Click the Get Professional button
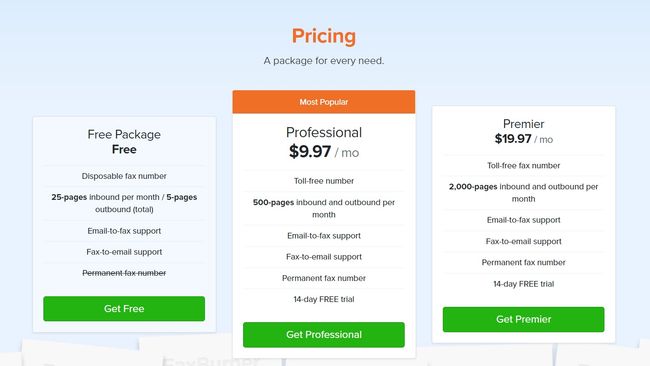The image size is (650, 366). pos(324,334)
